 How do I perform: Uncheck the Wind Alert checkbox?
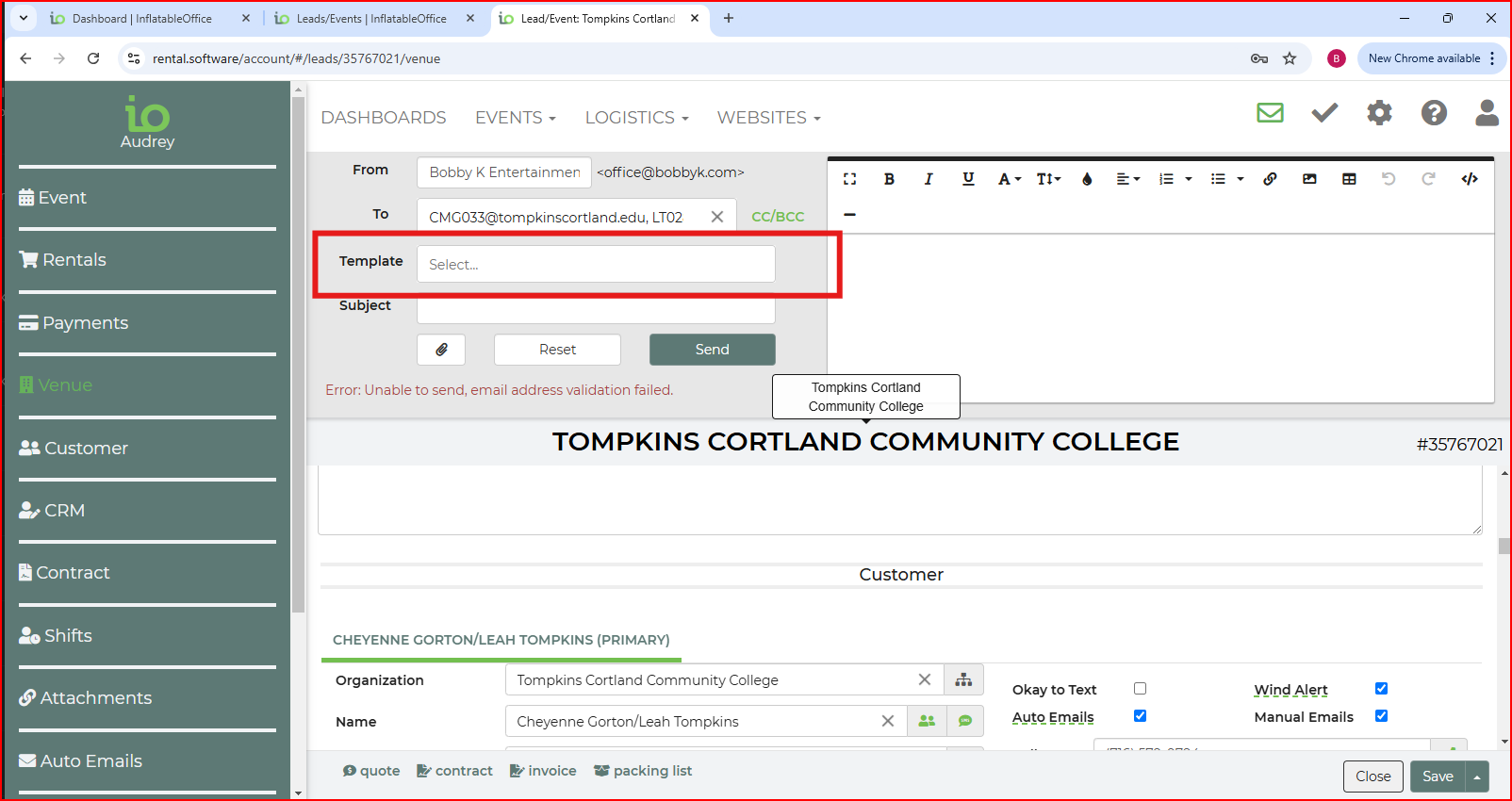point(1381,689)
